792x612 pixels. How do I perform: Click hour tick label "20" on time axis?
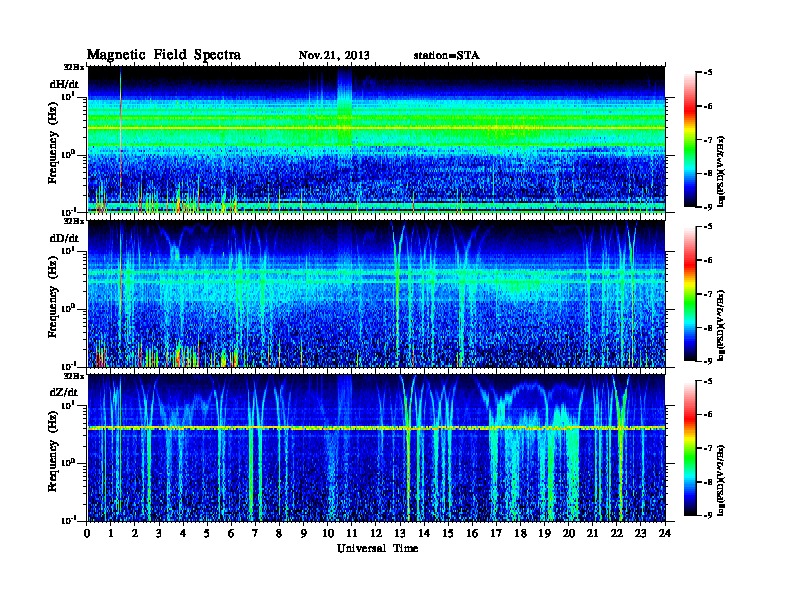pos(569,534)
